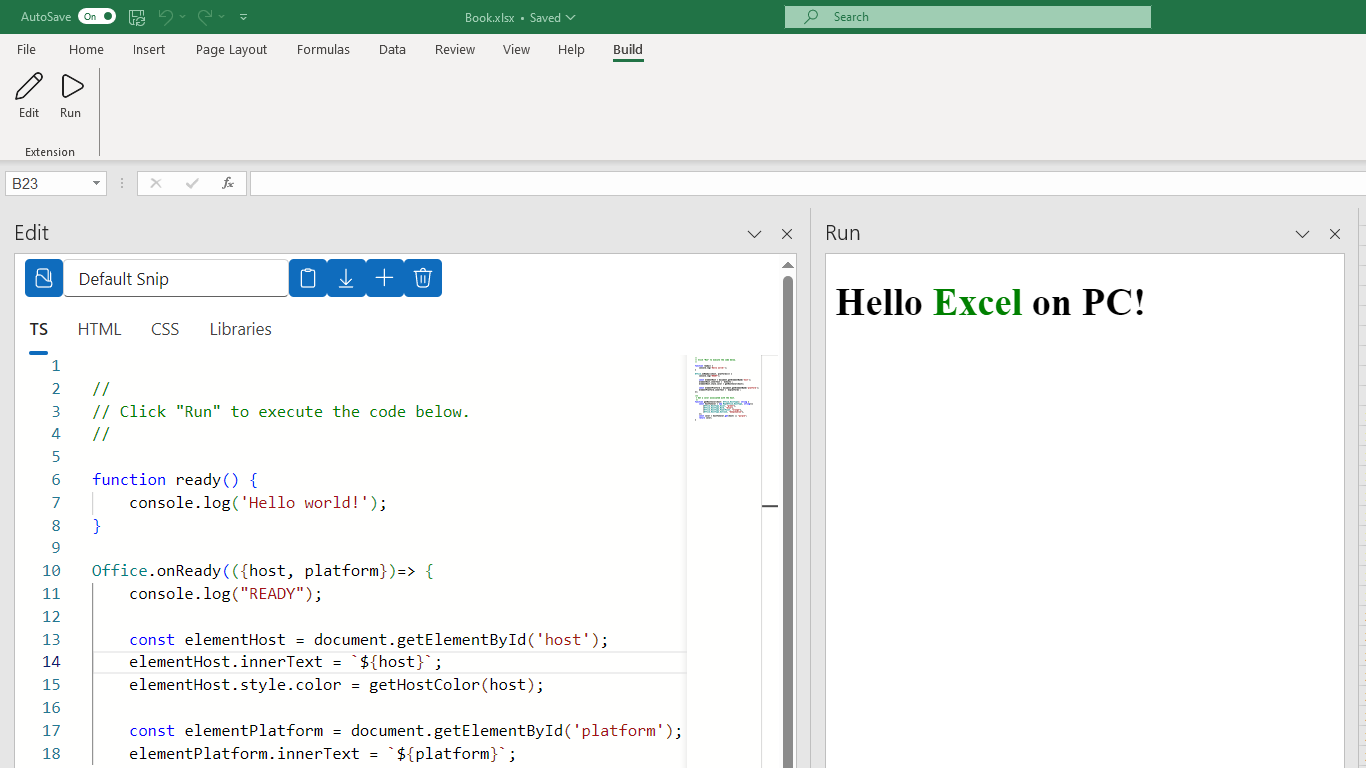Viewport: 1366px width, 768px height.
Task: Select the Data ribbon tab
Action: click(x=392, y=50)
